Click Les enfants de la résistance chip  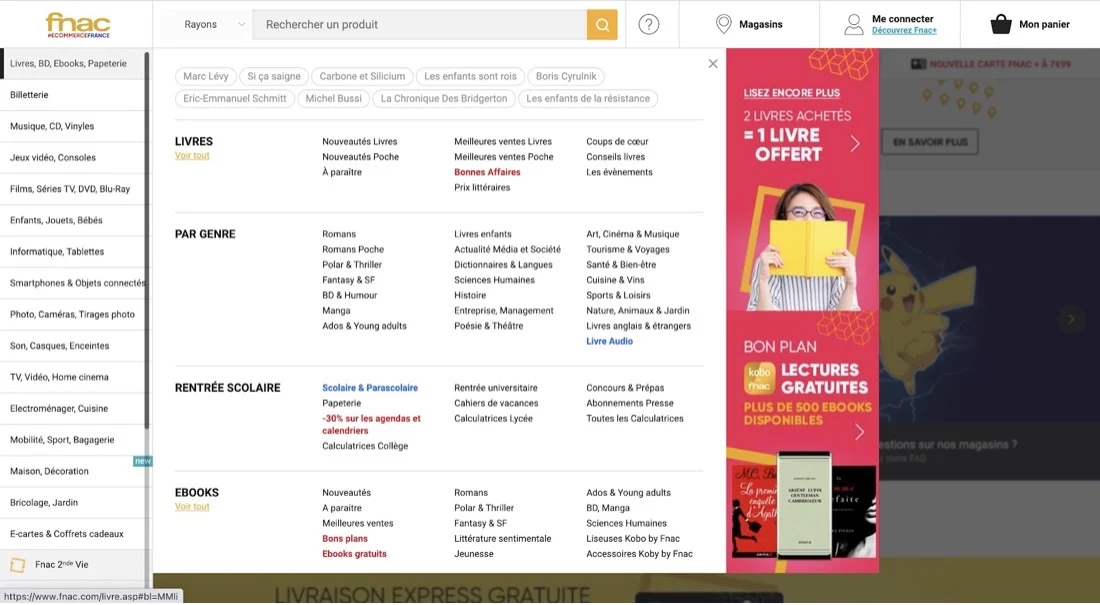(x=588, y=99)
